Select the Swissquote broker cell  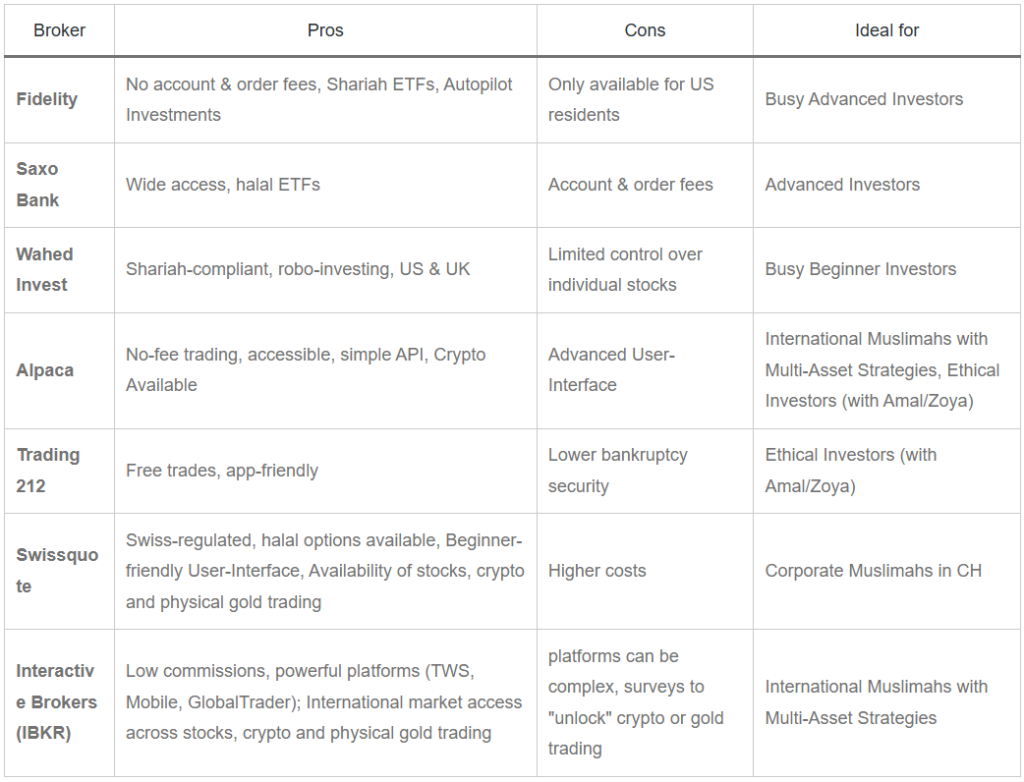coord(59,571)
